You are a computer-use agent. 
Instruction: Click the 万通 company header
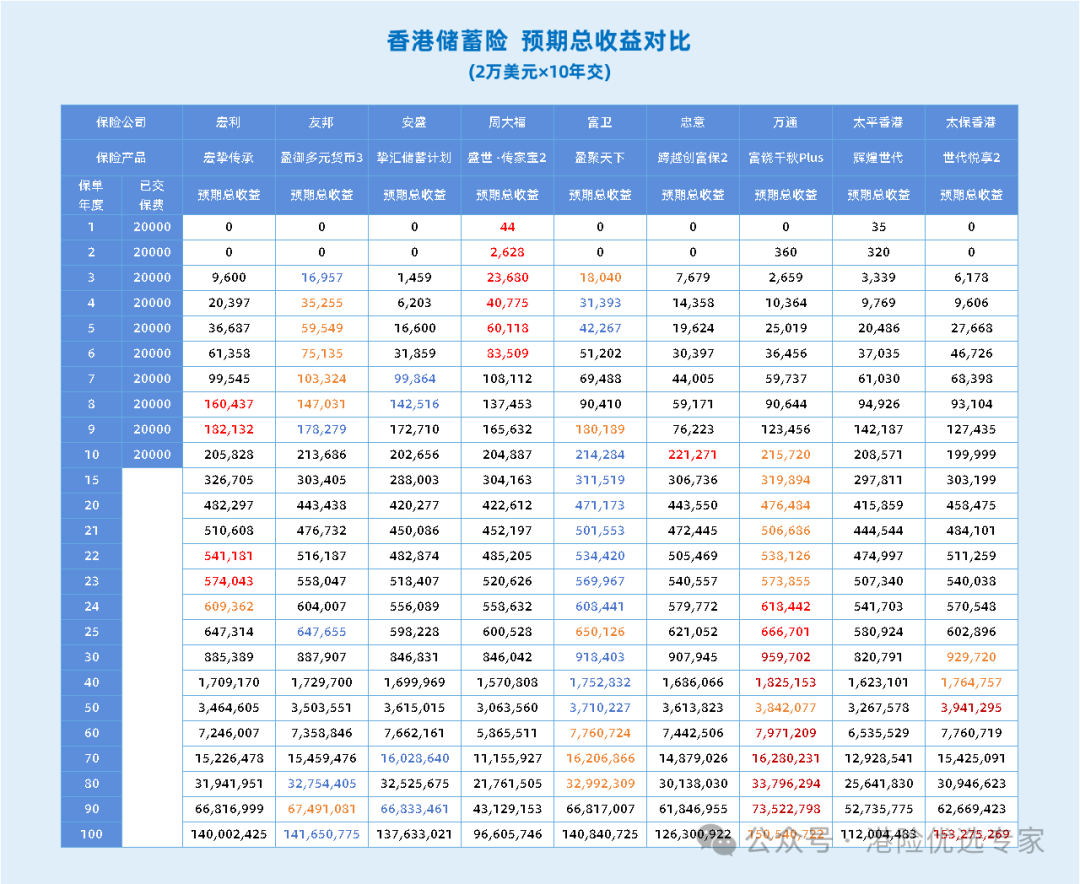pos(786,122)
